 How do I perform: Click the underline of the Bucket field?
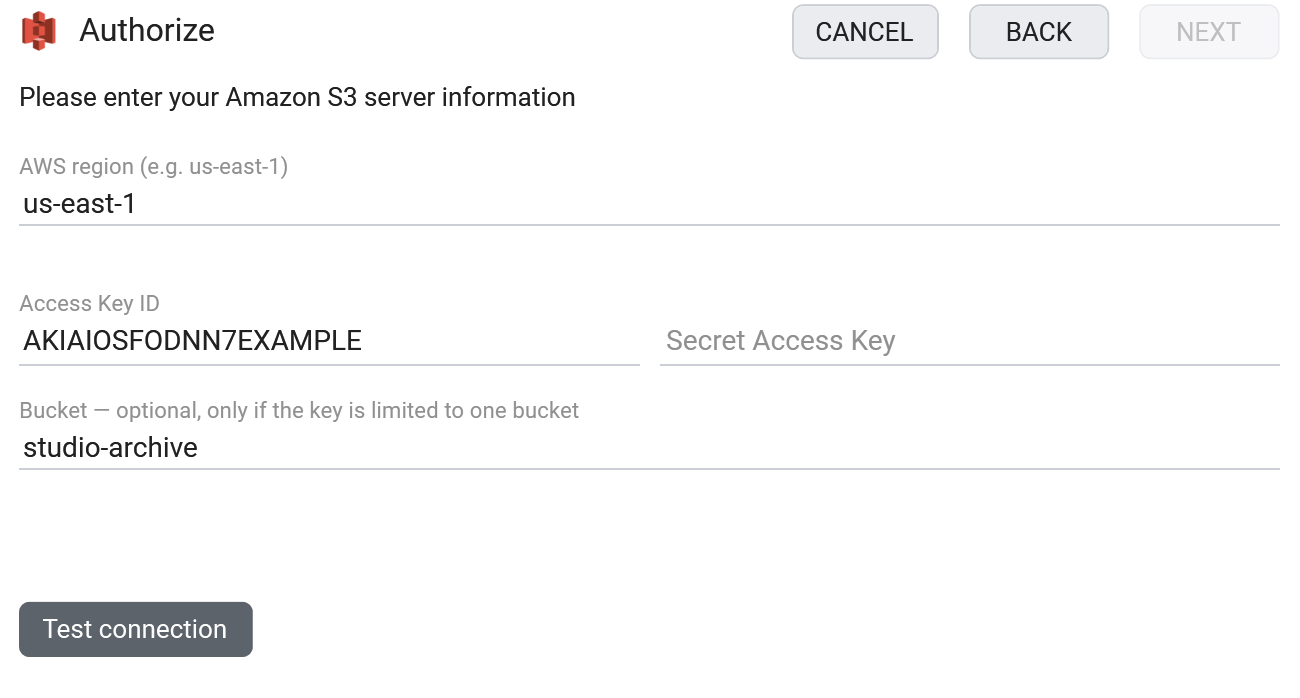click(649, 468)
